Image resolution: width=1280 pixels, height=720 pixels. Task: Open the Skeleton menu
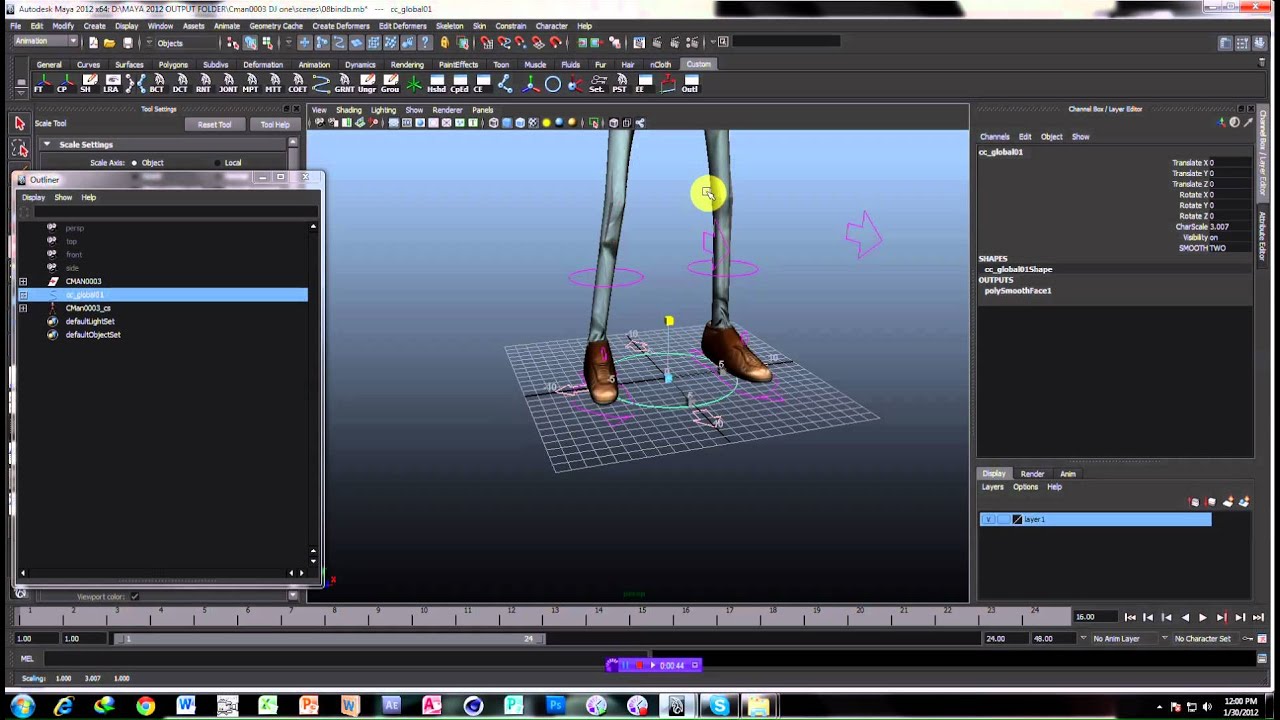pyautogui.click(x=449, y=26)
